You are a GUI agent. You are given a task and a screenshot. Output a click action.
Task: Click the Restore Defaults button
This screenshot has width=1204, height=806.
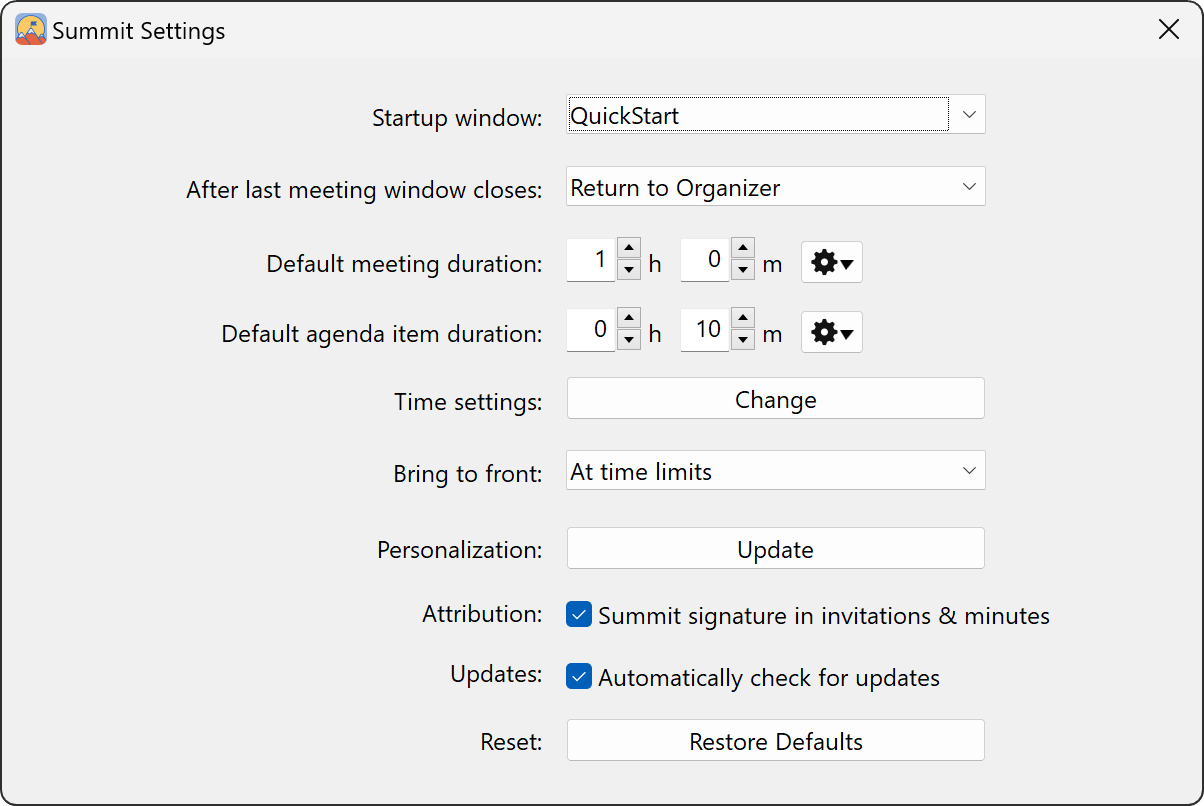click(x=775, y=741)
